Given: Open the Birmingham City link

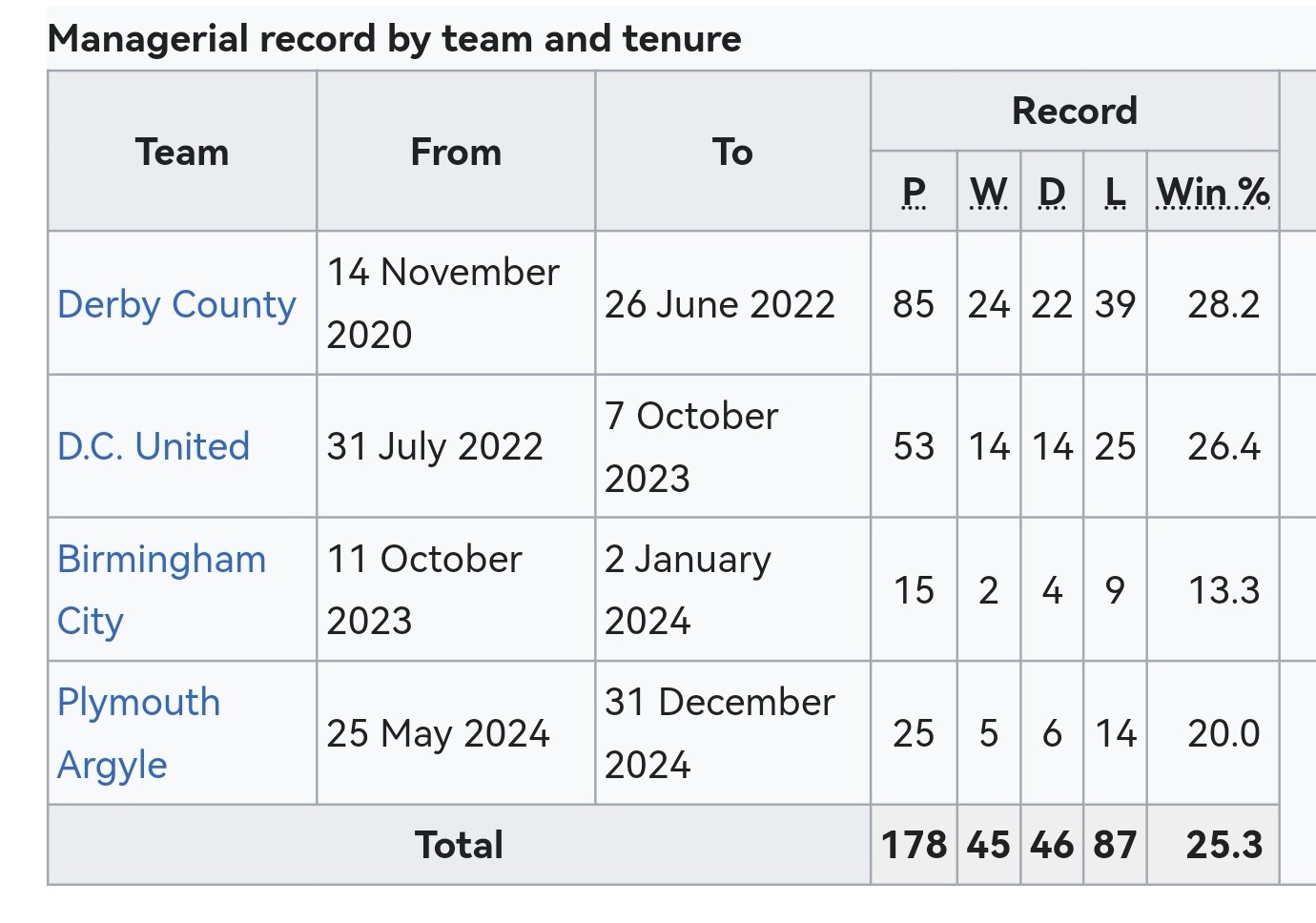Looking at the screenshot, I should point(161,589).
